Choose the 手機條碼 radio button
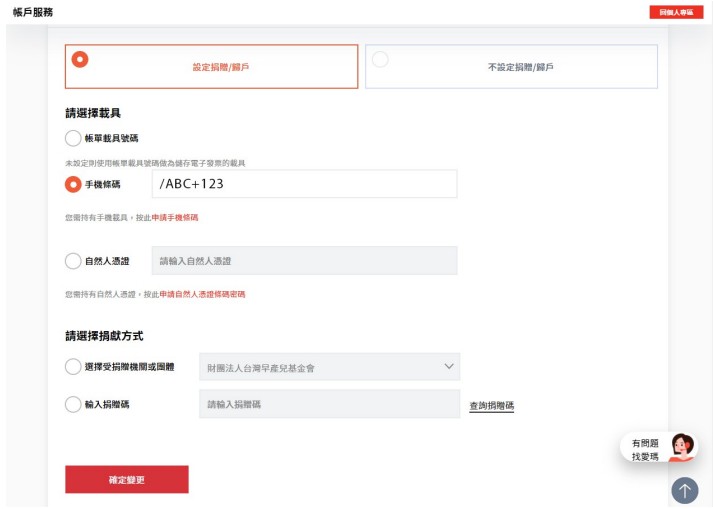The image size is (713, 509). 73,184
